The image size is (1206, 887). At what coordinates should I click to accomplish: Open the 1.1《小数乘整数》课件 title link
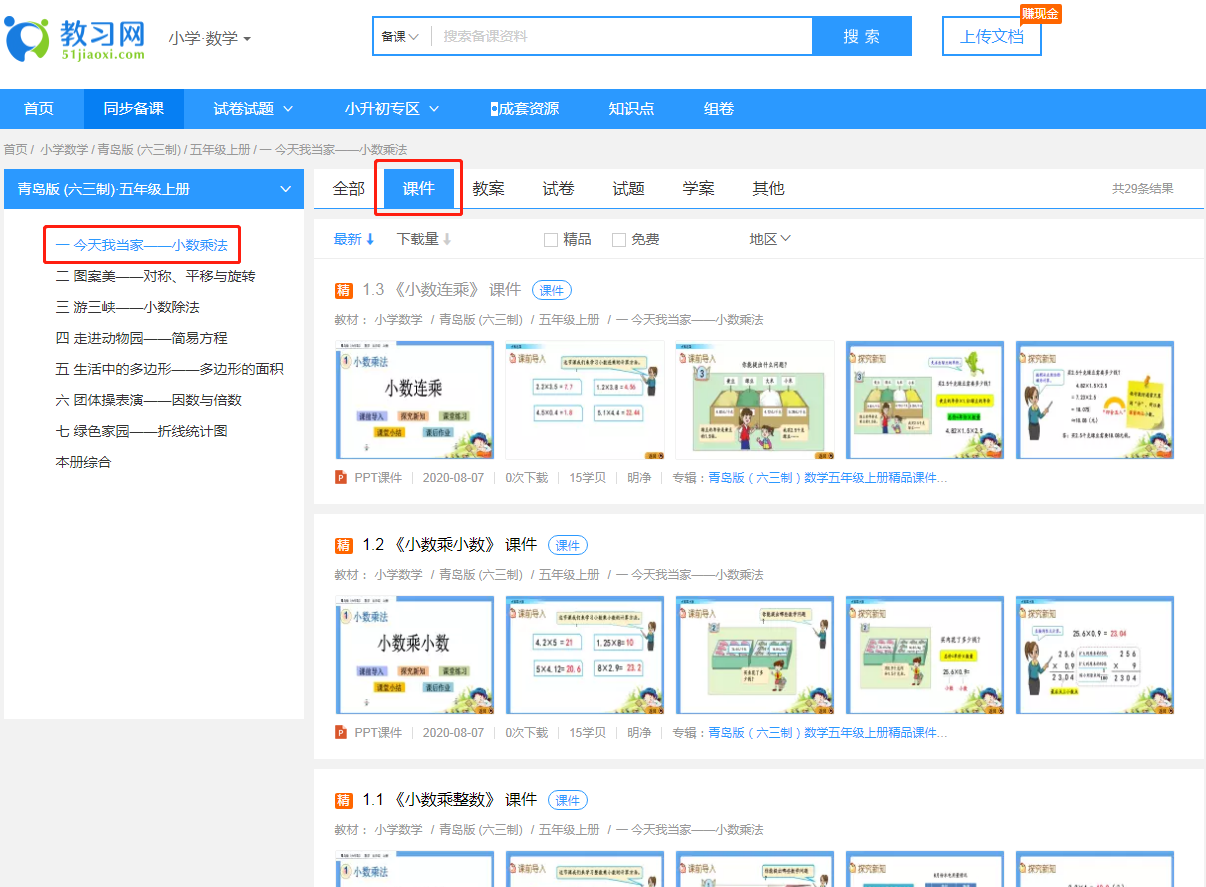(450, 800)
